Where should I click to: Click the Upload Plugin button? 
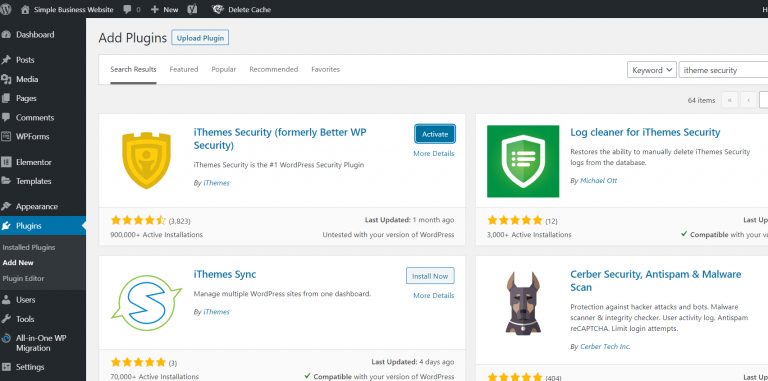coord(200,38)
